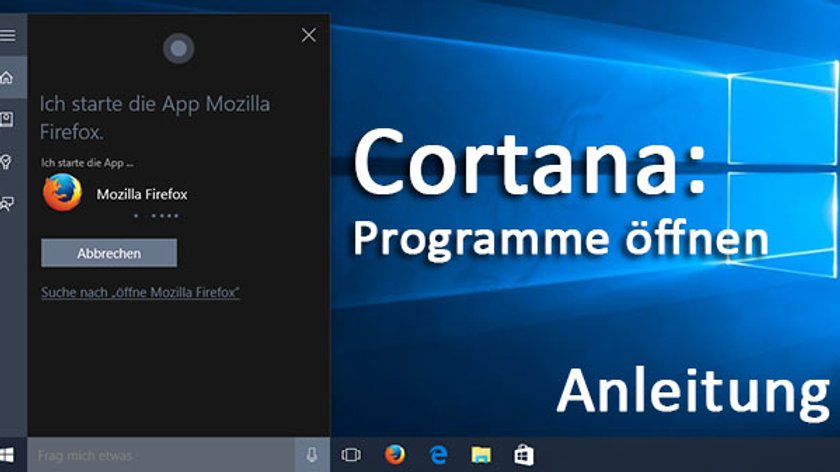Screen dimensions: 840x472
Task: Open File Explorer from taskbar
Action: tap(481, 455)
